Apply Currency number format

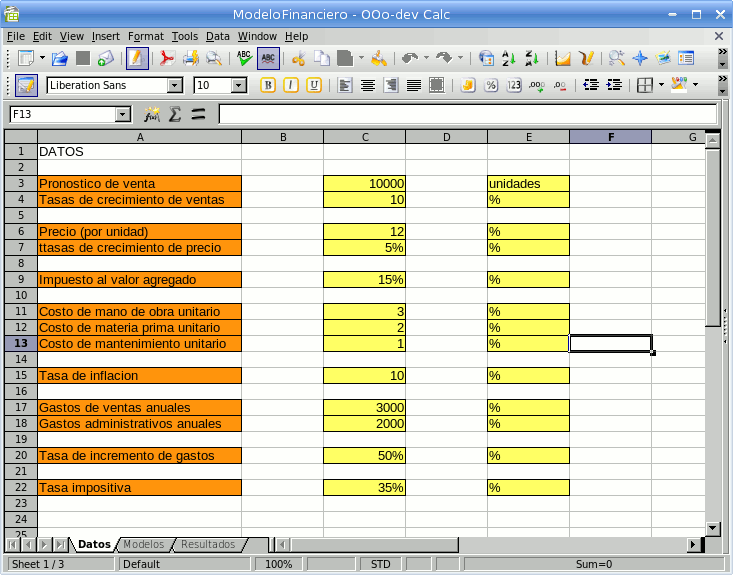tap(467, 86)
